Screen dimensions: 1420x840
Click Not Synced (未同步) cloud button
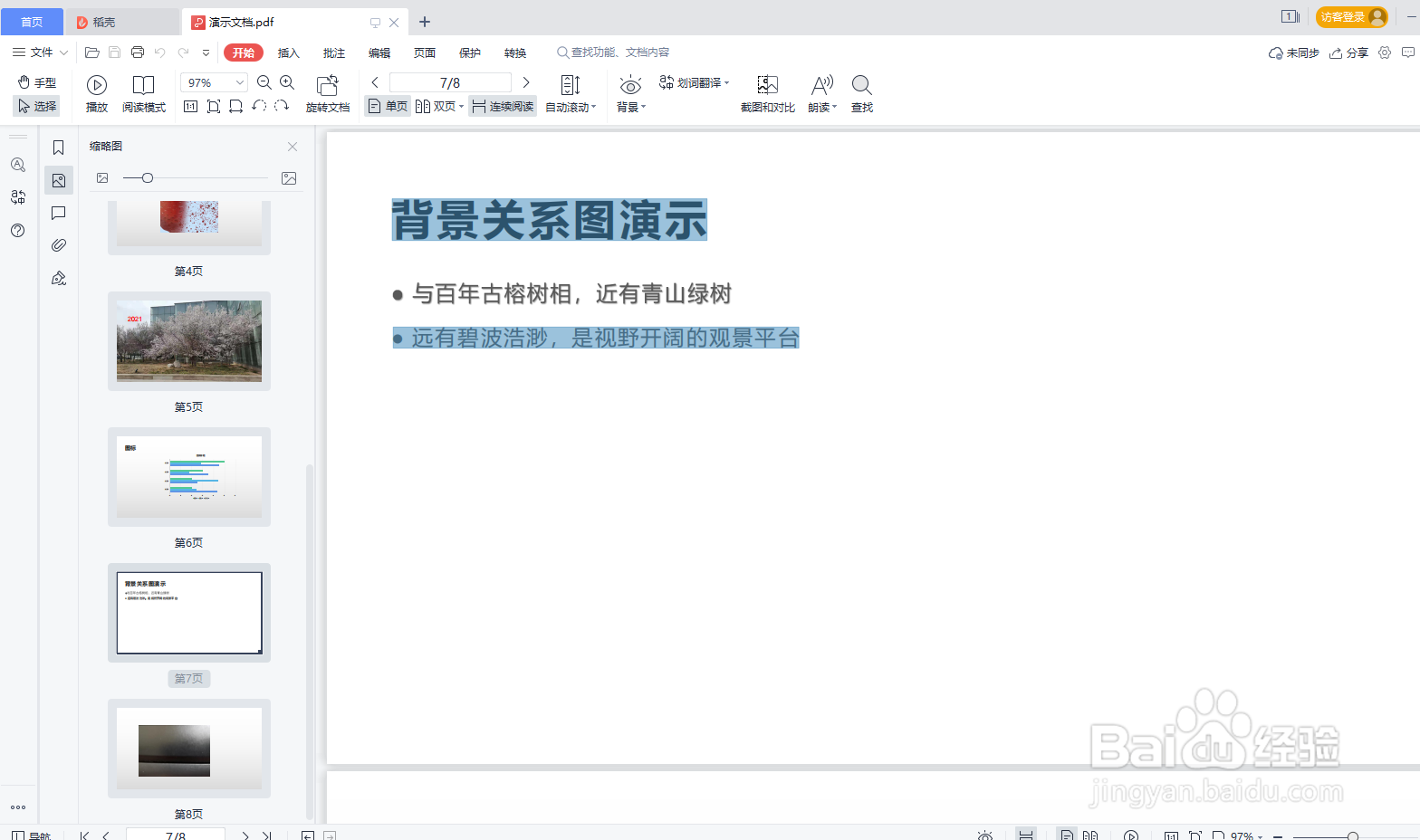click(1293, 52)
